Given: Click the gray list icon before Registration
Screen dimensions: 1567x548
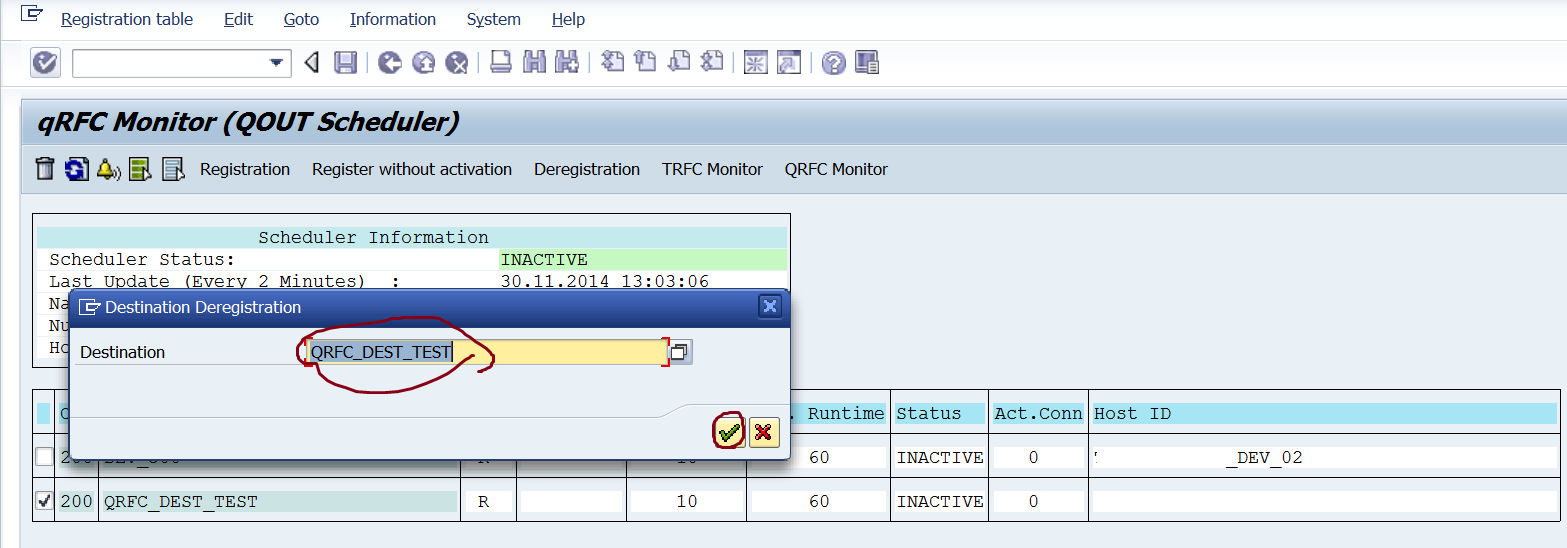Looking at the screenshot, I should click(x=173, y=169).
